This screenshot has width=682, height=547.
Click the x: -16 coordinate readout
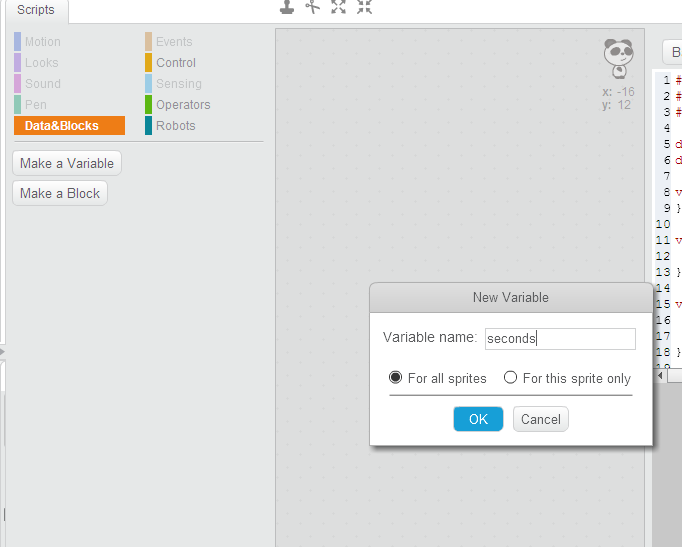618,92
